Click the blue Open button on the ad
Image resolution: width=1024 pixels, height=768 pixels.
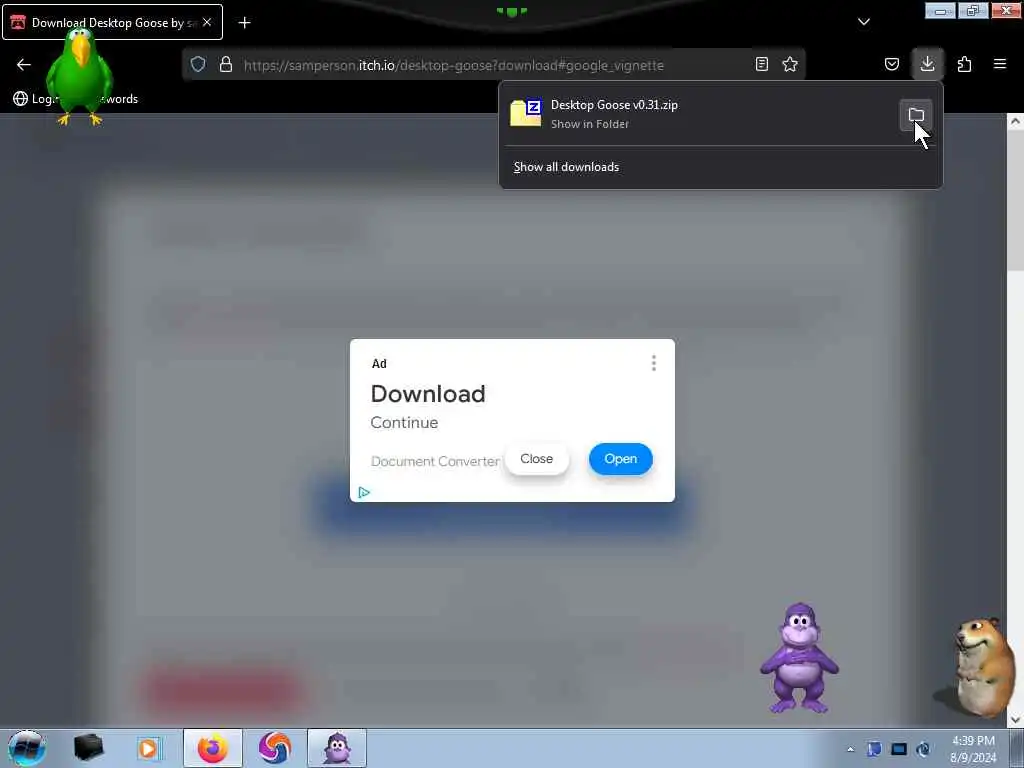click(x=620, y=459)
